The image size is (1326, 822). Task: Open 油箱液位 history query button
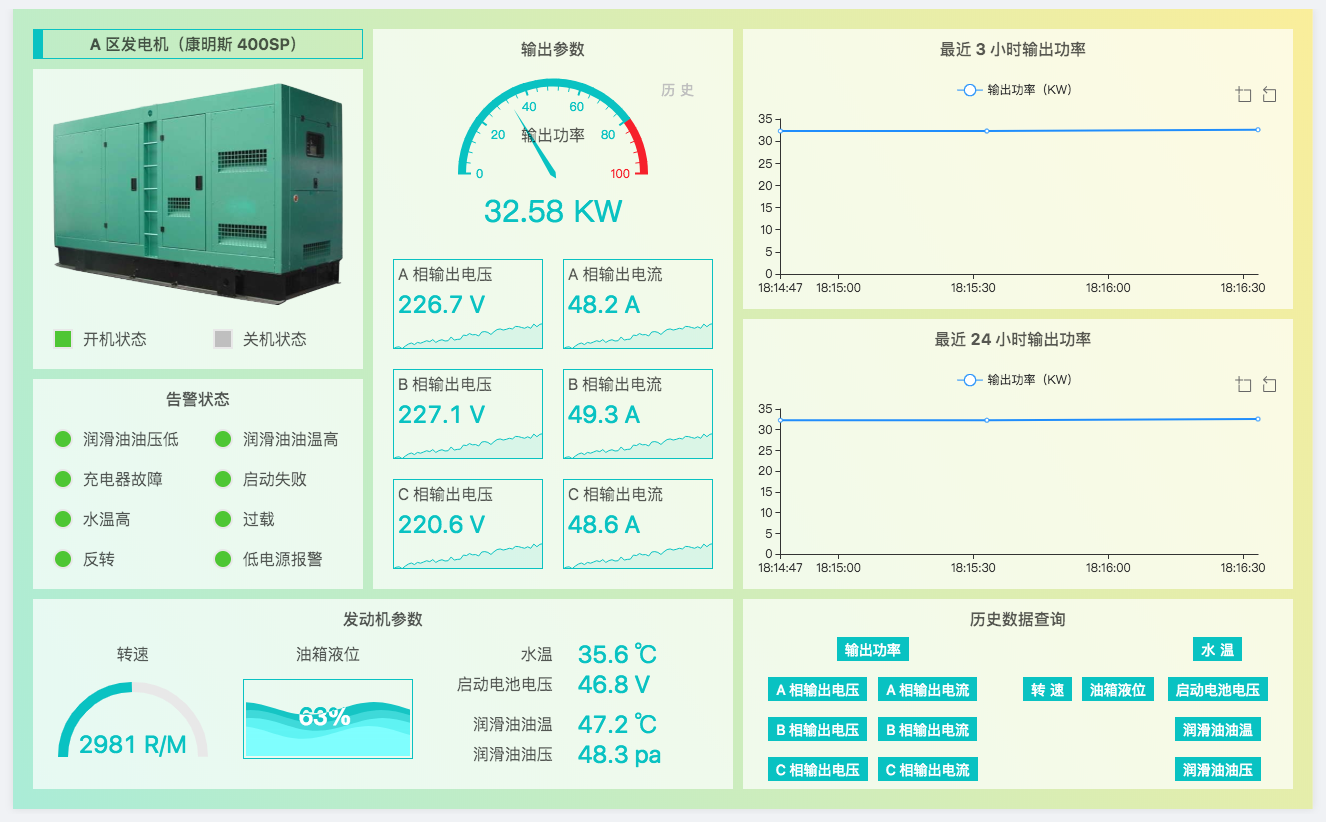(1118, 690)
